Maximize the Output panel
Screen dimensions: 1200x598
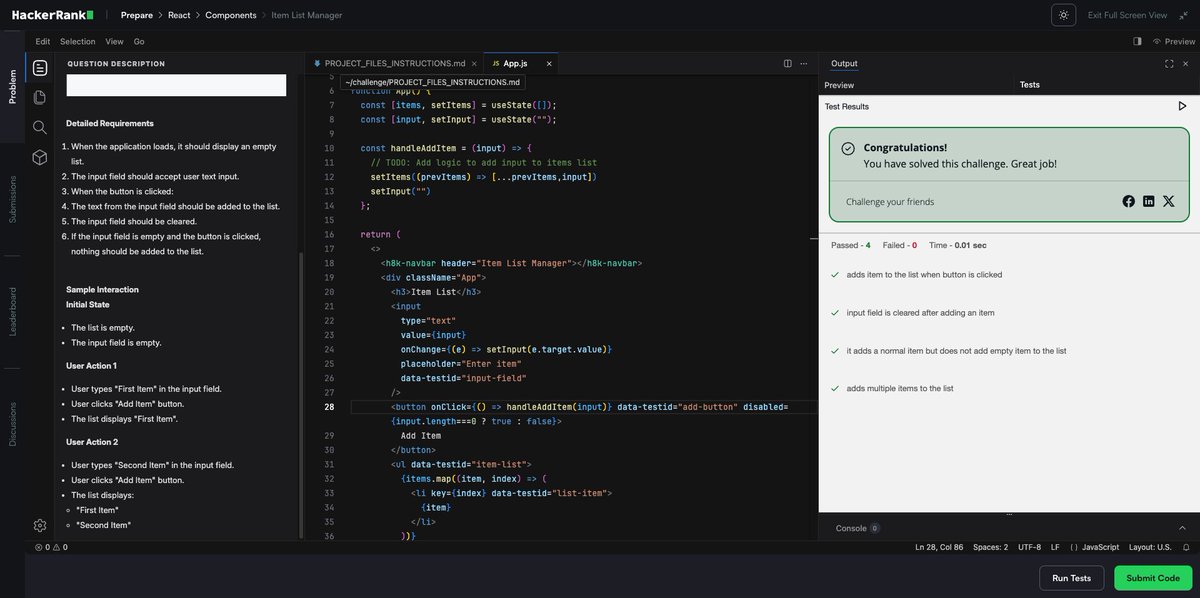click(1169, 63)
